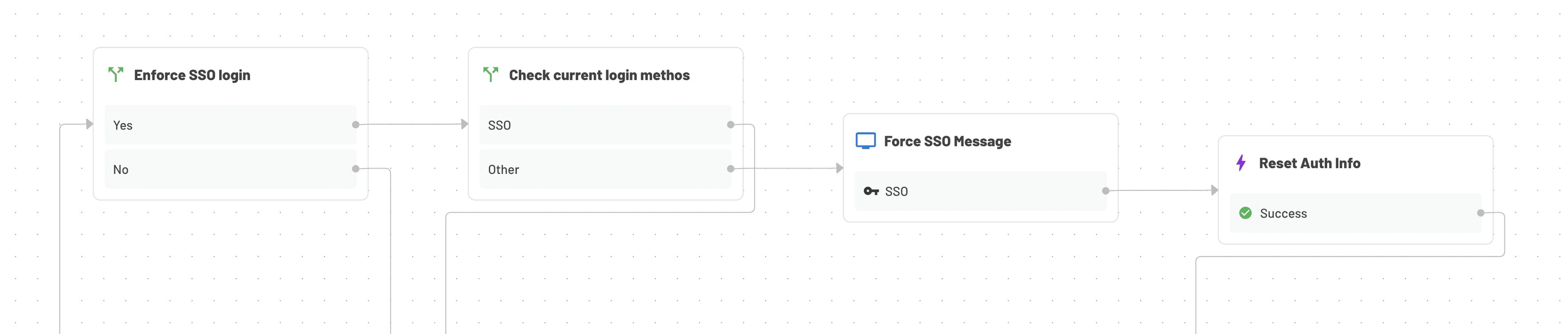Click the monitor icon on Force SSO Message

point(865,140)
